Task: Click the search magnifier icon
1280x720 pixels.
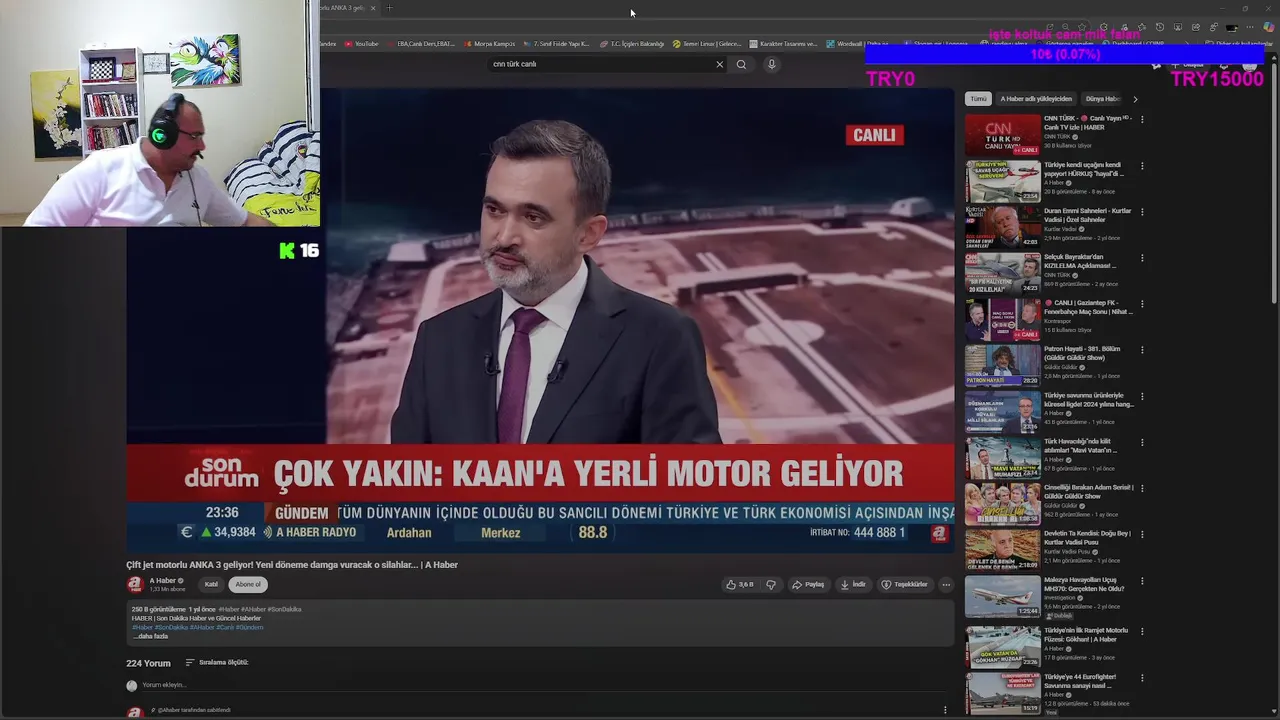Action: click(x=741, y=64)
